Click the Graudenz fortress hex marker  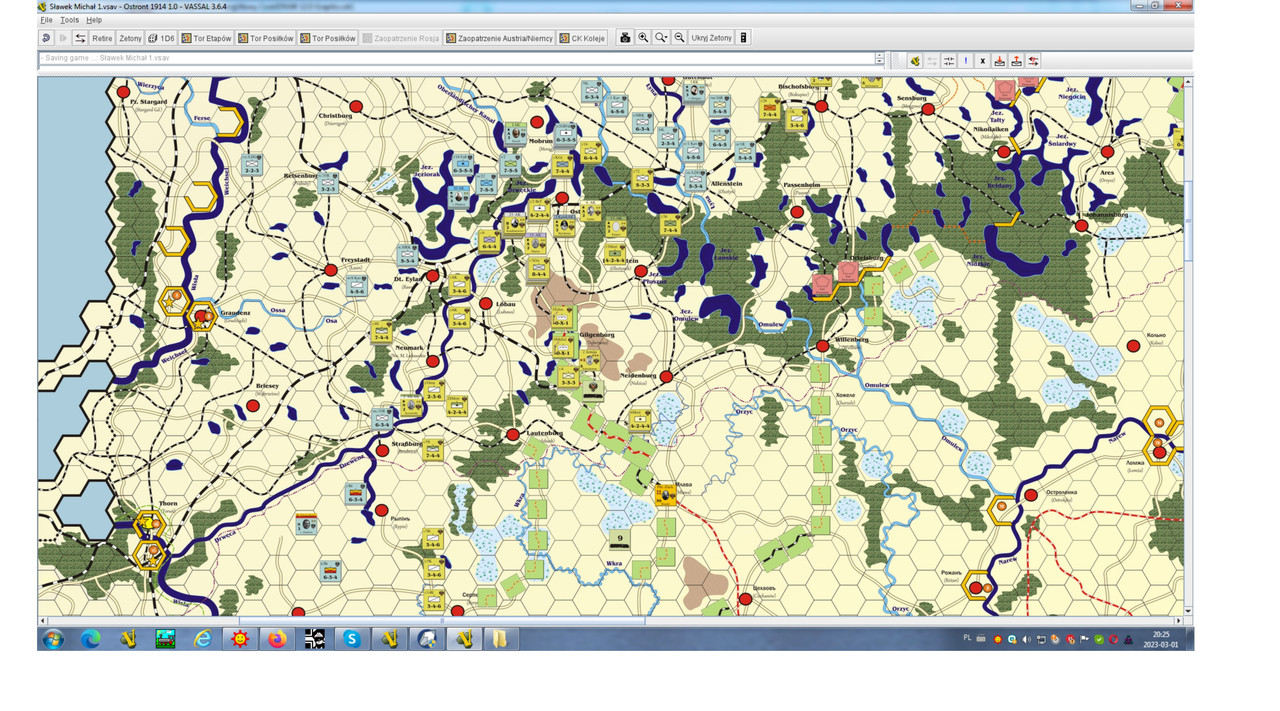tap(202, 316)
